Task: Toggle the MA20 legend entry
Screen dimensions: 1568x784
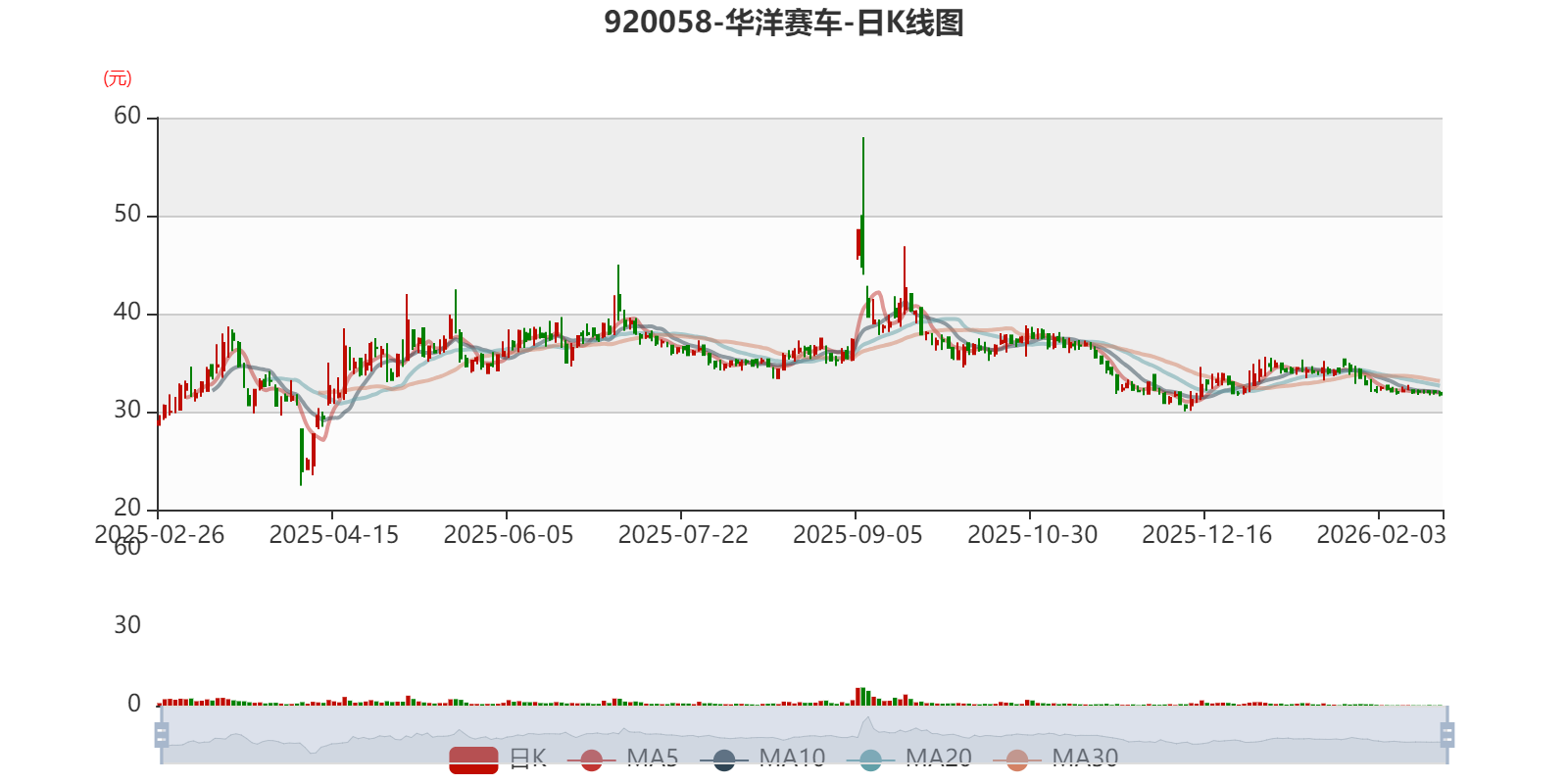Action: [909, 759]
